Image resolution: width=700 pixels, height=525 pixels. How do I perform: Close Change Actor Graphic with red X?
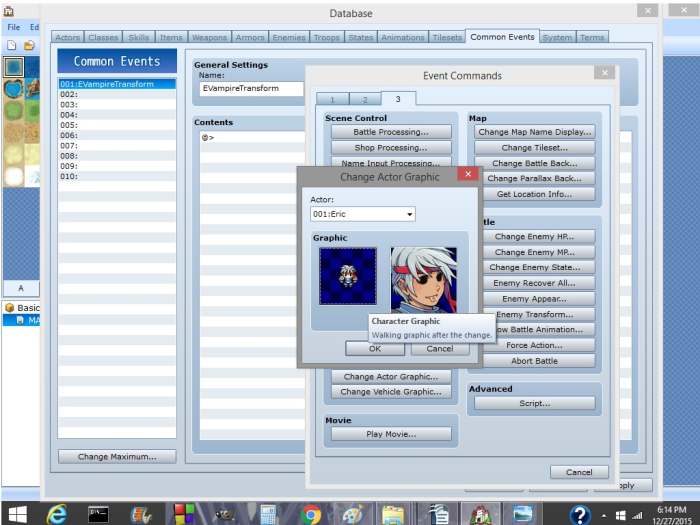click(x=468, y=174)
